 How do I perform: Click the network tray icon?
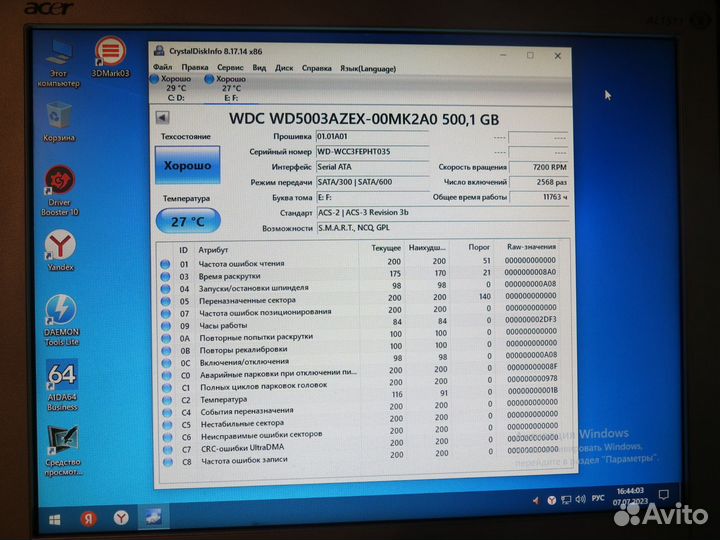point(566,500)
